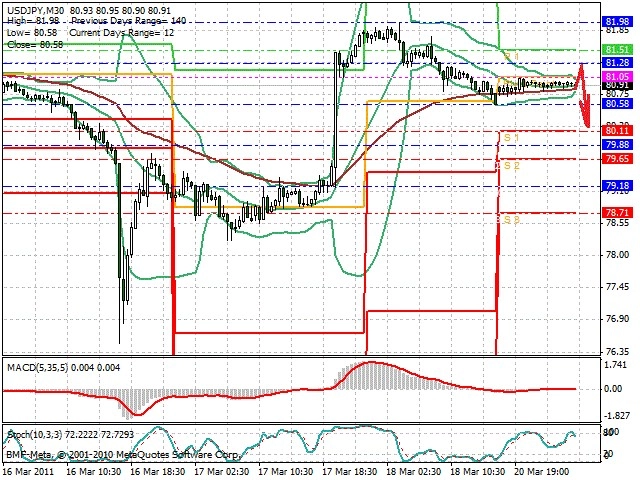Click the USDJPY,M30 chart title
Viewport: 640px width, 480px height.
point(36,10)
